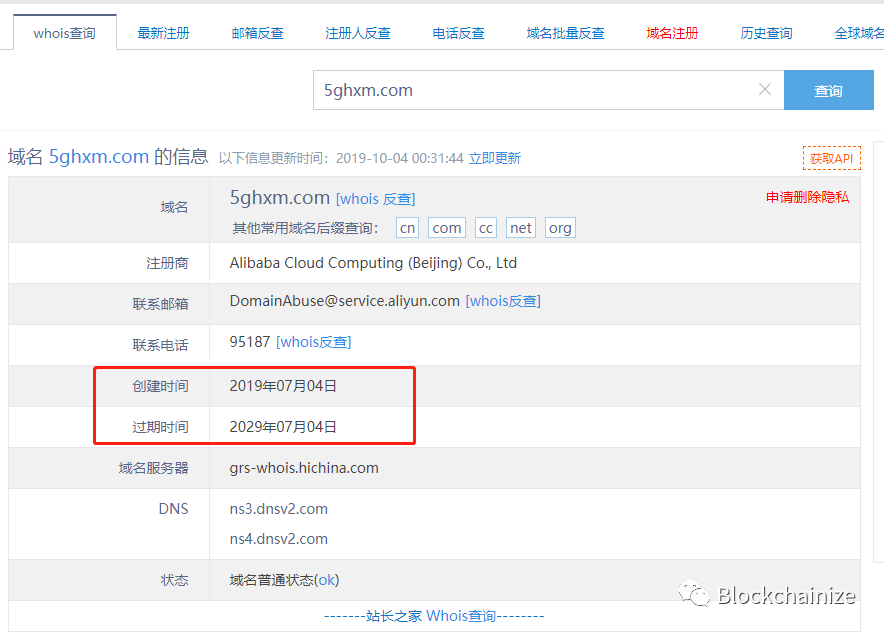Click the 域名服务器 row label
Image resolution: width=884 pixels, height=632 pixels.
point(153,468)
